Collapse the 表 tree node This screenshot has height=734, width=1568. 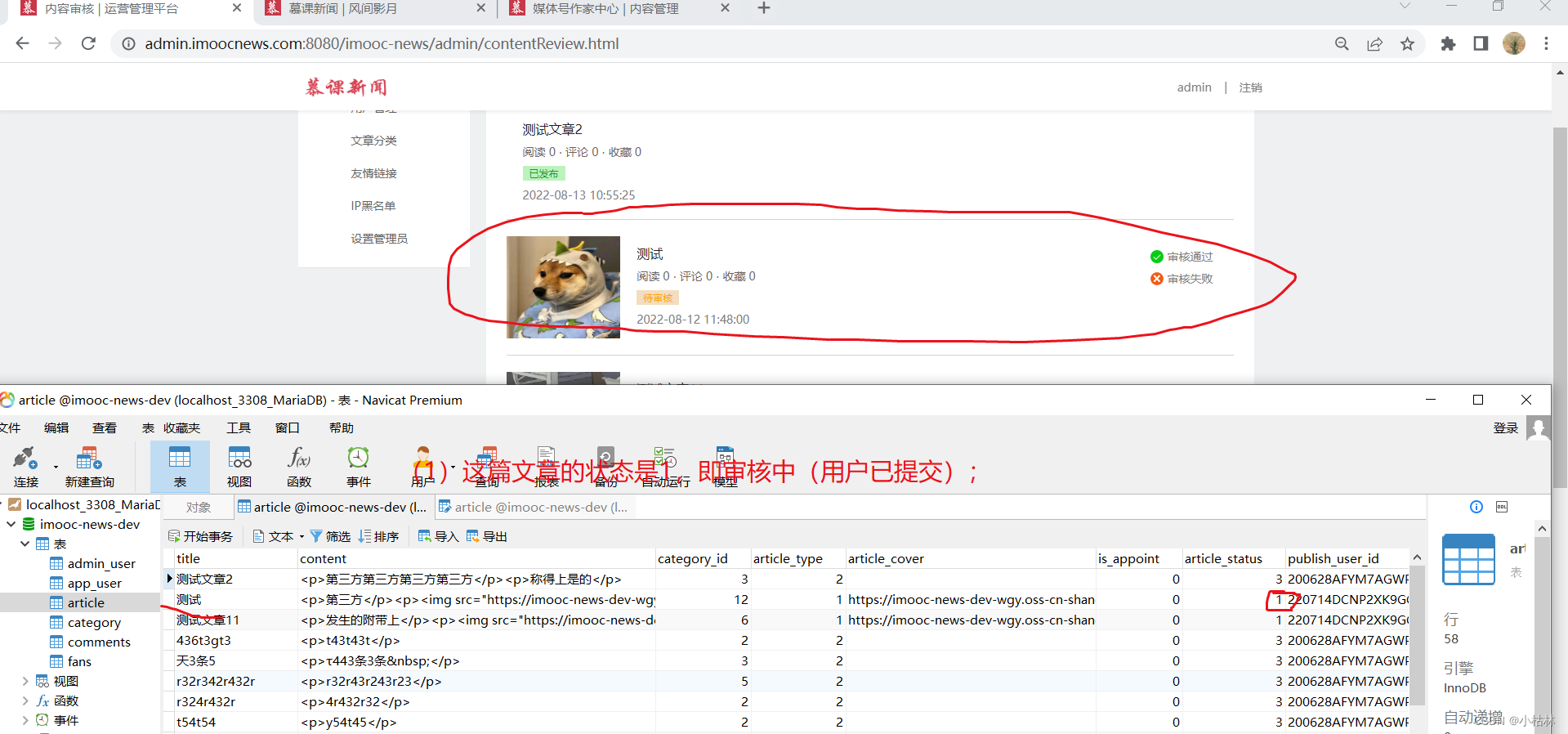[x=25, y=544]
